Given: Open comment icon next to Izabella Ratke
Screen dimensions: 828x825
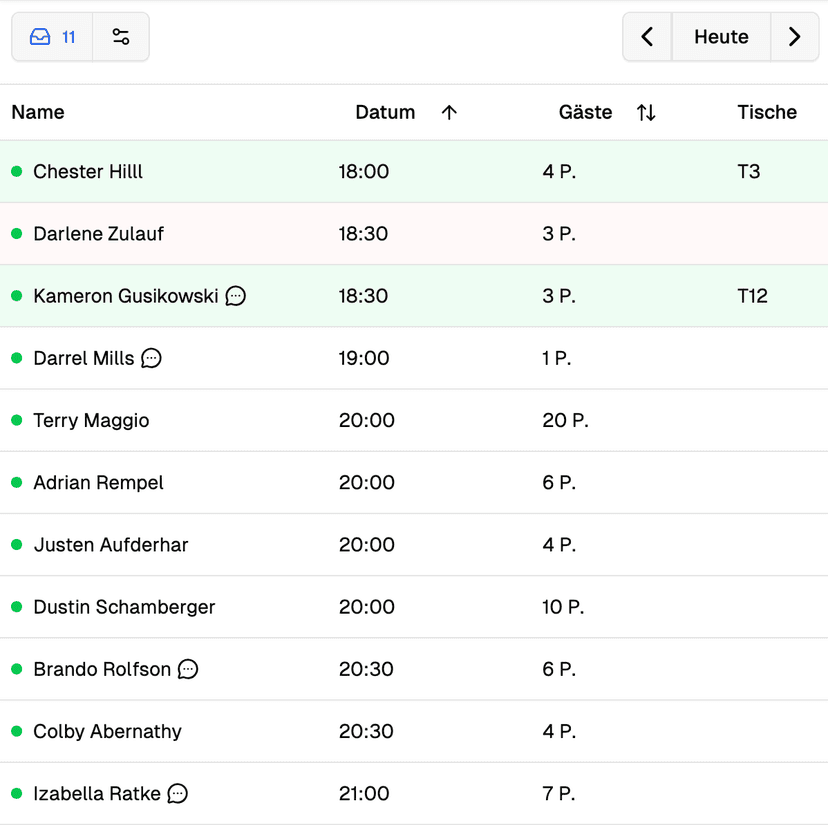Looking at the screenshot, I should [x=178, y=794].
